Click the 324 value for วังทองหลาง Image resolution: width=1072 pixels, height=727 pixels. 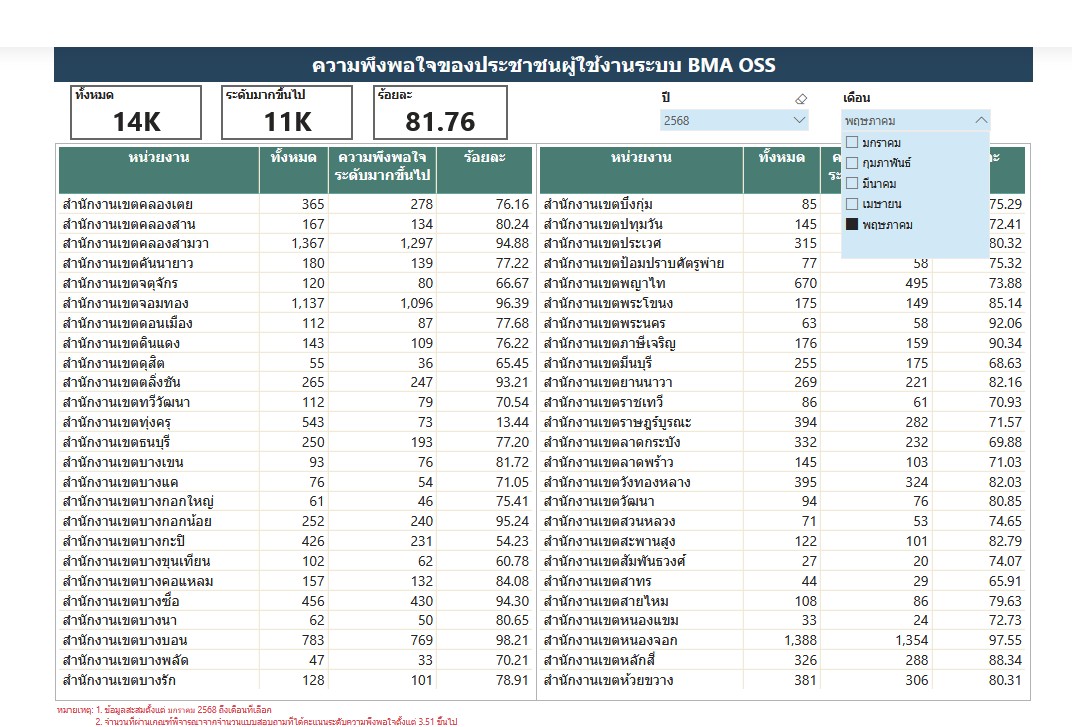[916, 481]
